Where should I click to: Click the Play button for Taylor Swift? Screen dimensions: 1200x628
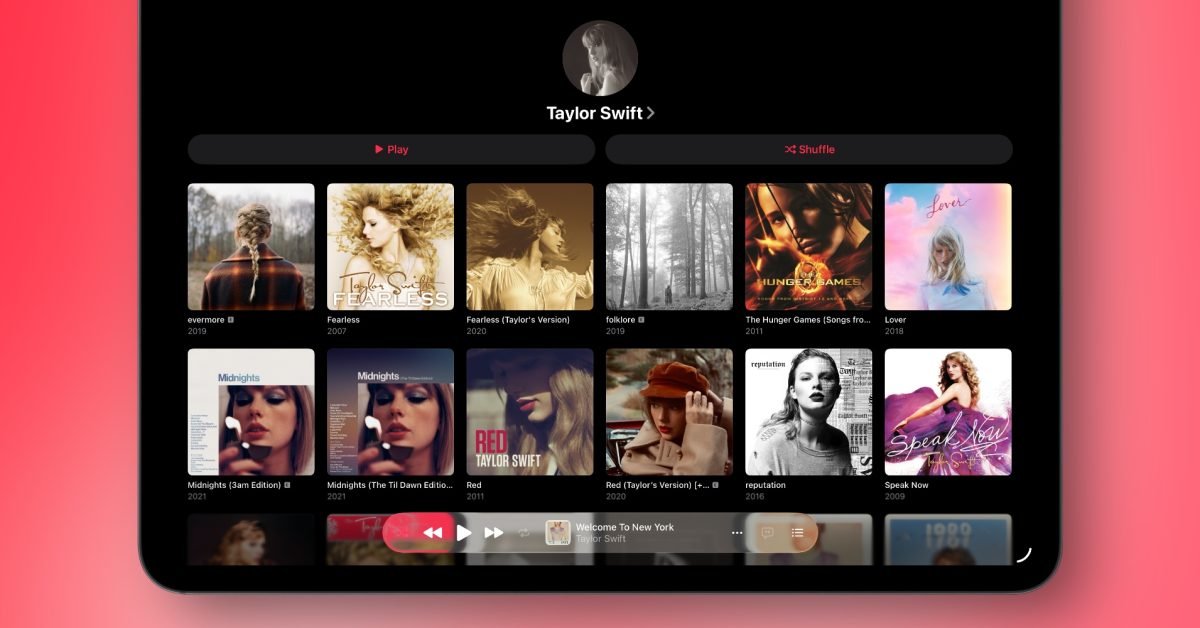[391, 149]
